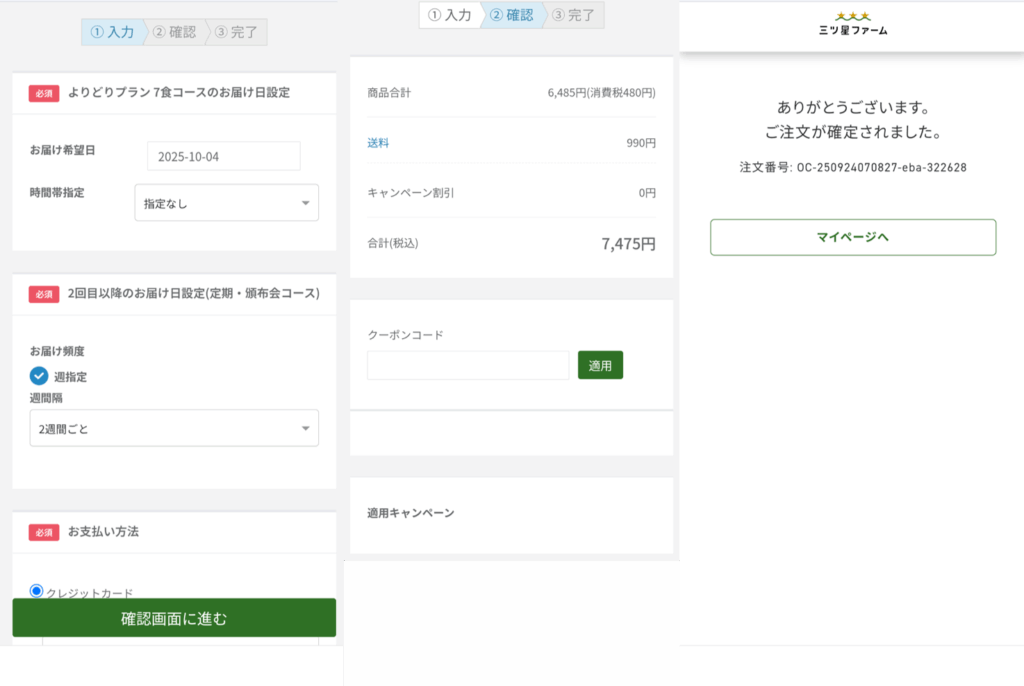Click the highlighted ② 確認 step in middle panel
This screenshot has width=1024, height=686.
pos(512,15)
